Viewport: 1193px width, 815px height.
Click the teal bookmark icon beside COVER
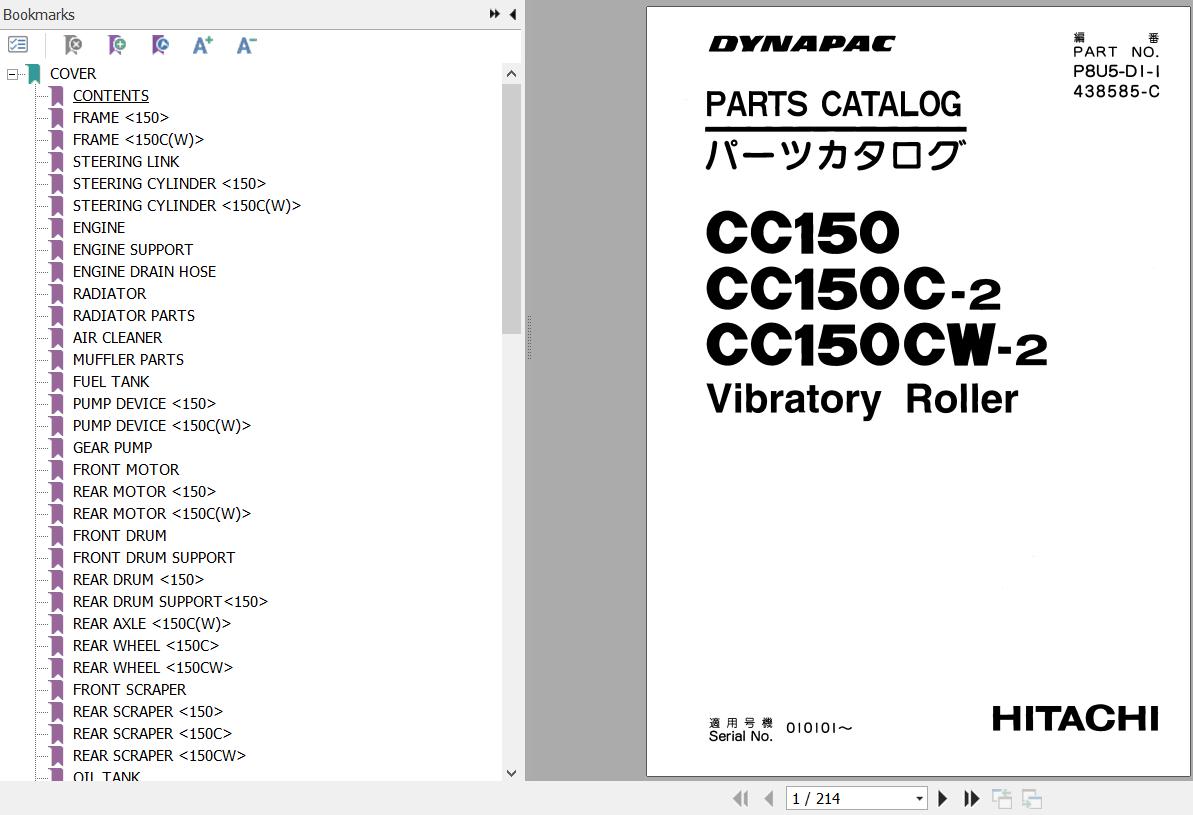(34, 74)
